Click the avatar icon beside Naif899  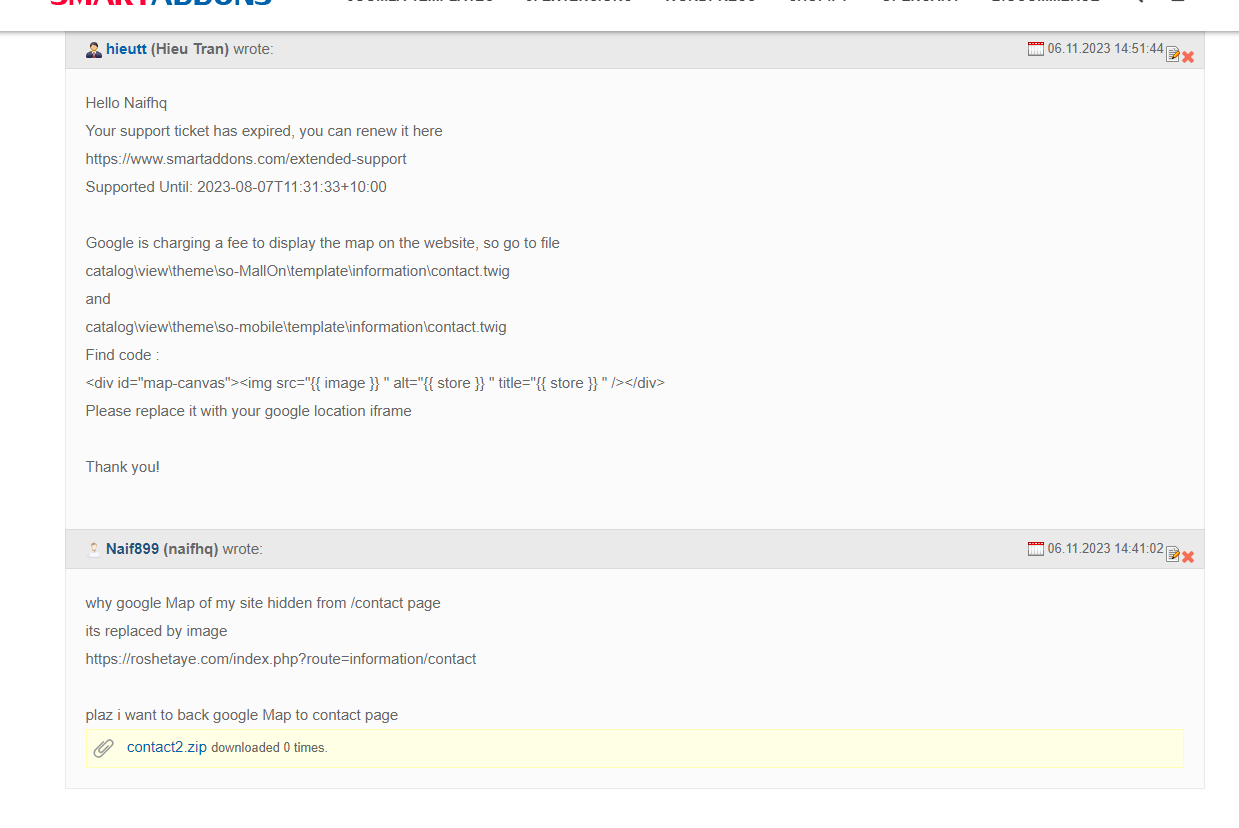pyautogui.click(x=94, y=549)
